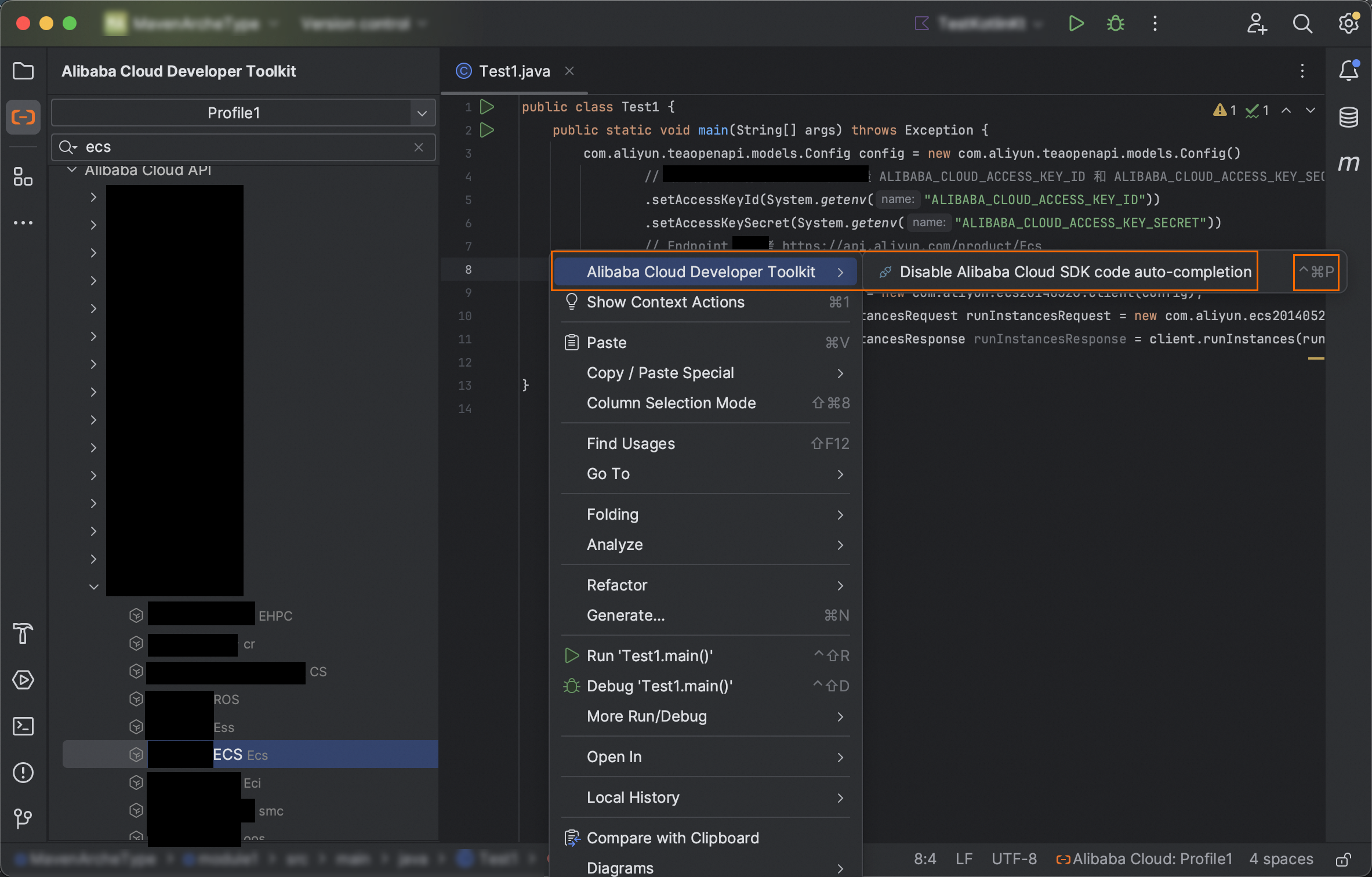Select Alibaba Cloud Developer Toolkit menu entry
Image resolution: width=1372 pixels, height=877 pixels.
(x=705, y=272)
